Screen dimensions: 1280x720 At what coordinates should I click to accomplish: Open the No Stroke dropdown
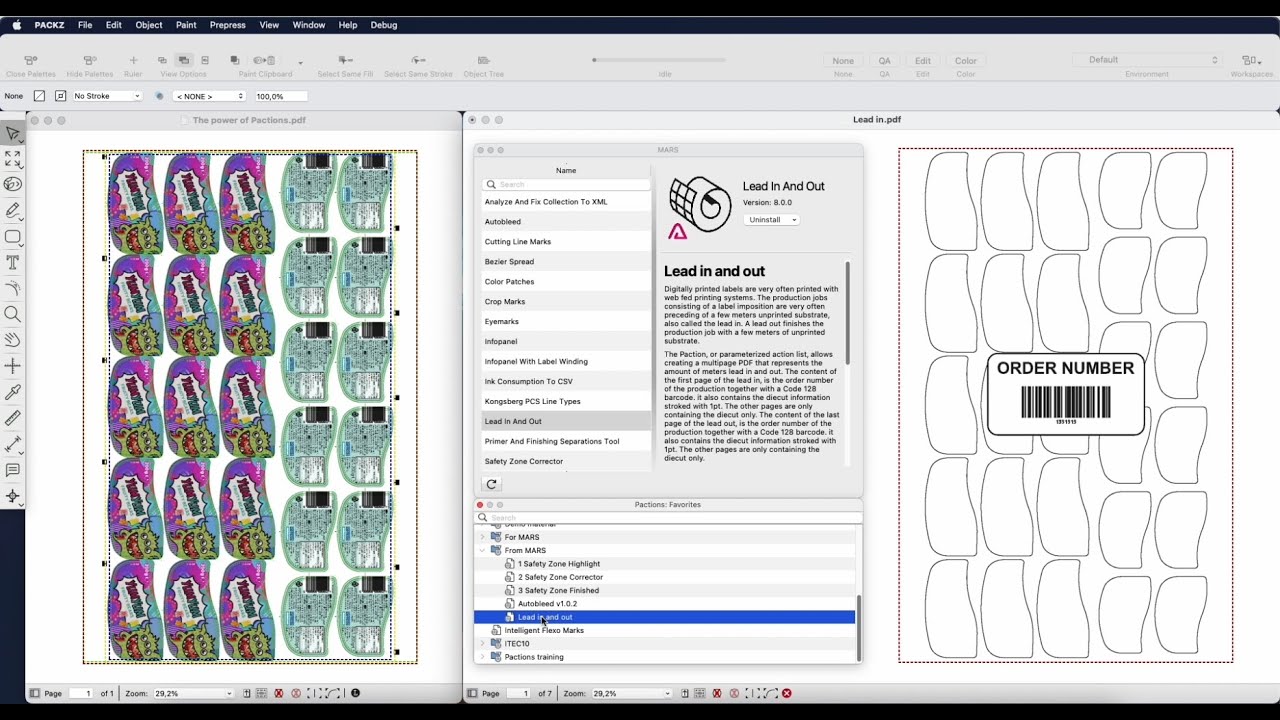tap(107, 96)
